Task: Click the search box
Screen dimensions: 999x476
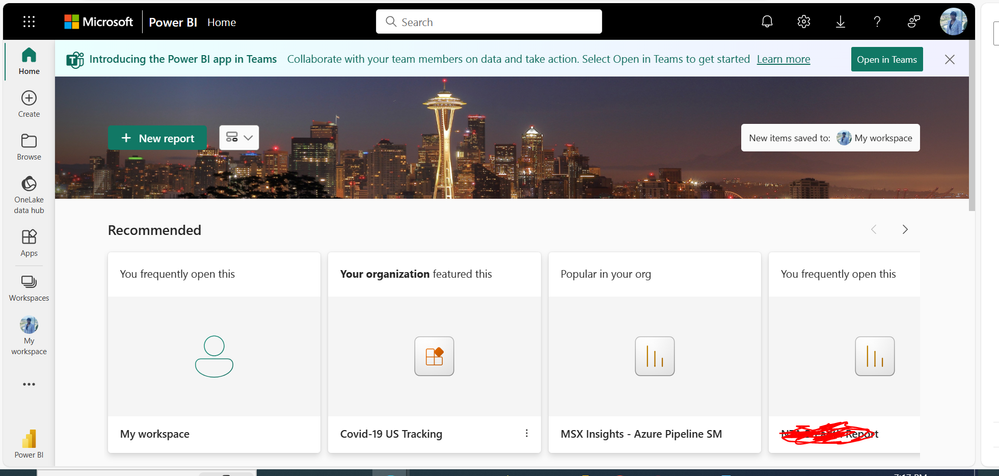Action: coord(489,22)
